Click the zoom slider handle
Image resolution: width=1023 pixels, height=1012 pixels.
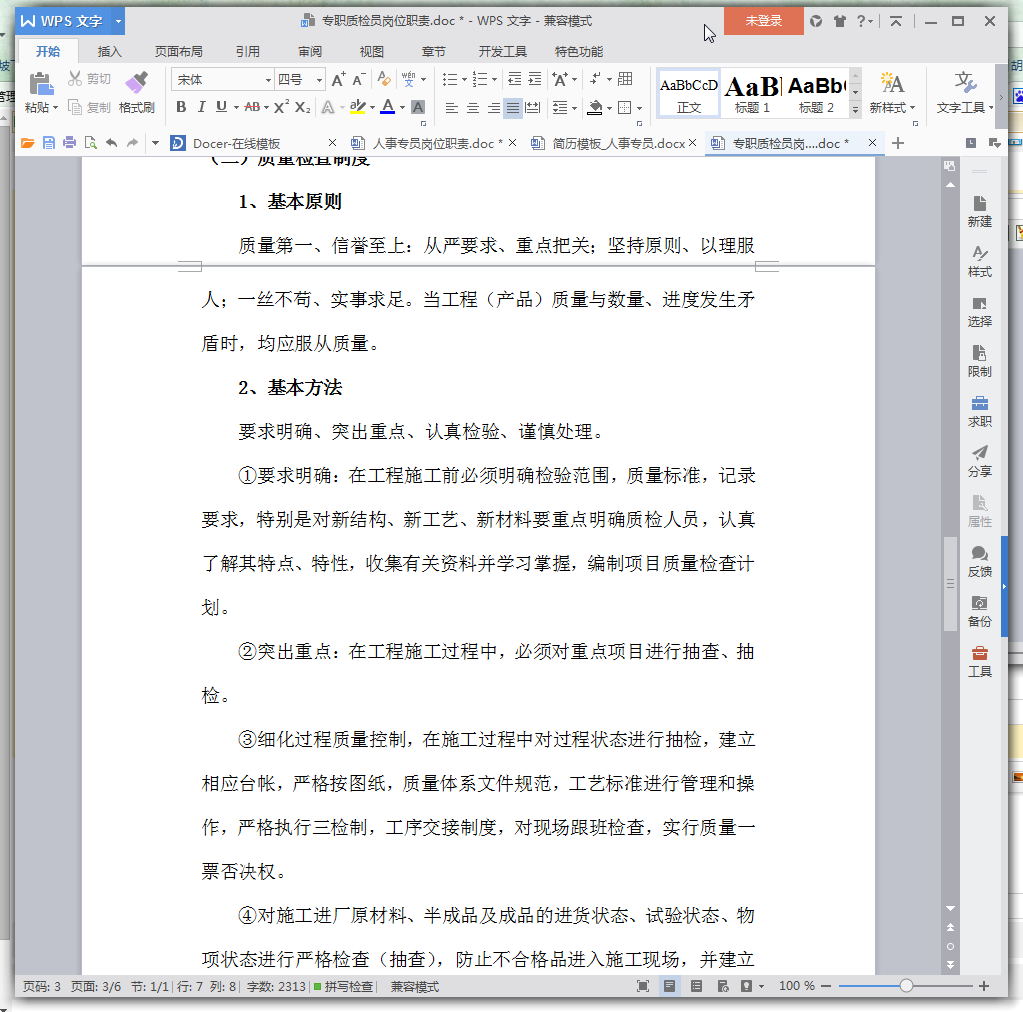(906, 986)
